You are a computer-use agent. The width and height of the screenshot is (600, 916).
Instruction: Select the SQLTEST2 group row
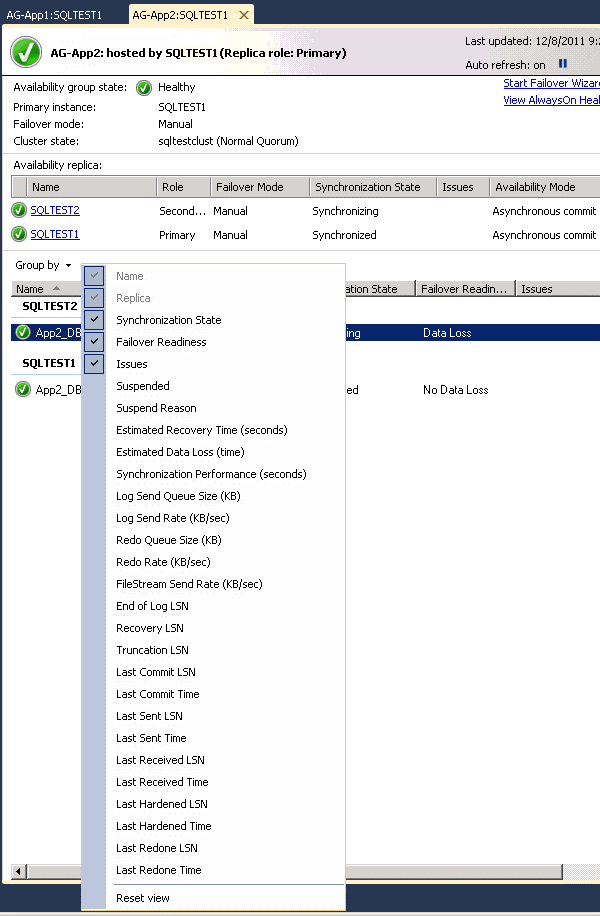click(50, 306)
